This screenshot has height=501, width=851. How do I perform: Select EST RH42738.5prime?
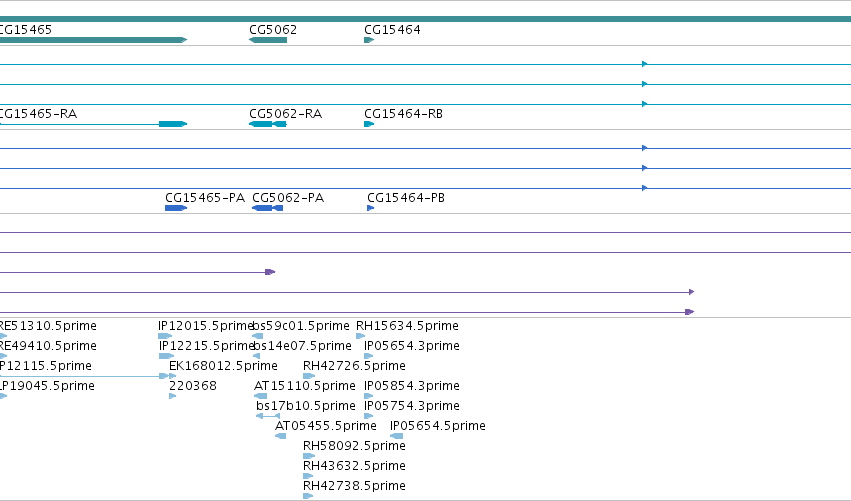354,486
